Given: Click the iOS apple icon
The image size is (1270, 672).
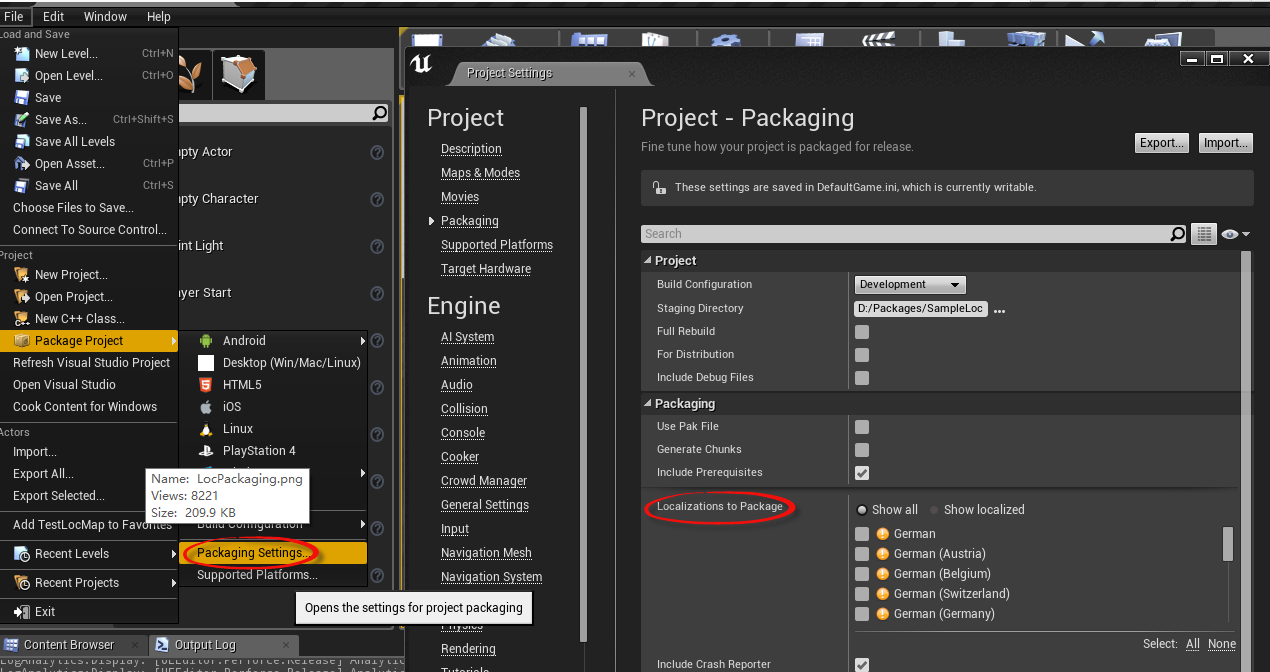Looking at the screenshot, I should coord(206,406).
